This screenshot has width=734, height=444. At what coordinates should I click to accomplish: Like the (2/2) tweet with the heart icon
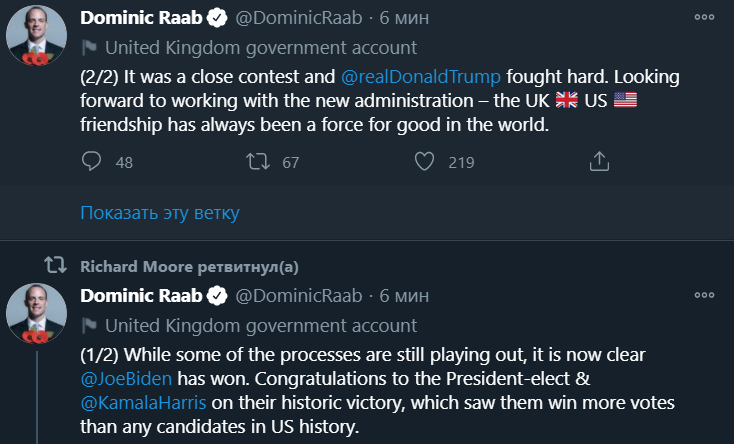point(424,161)
